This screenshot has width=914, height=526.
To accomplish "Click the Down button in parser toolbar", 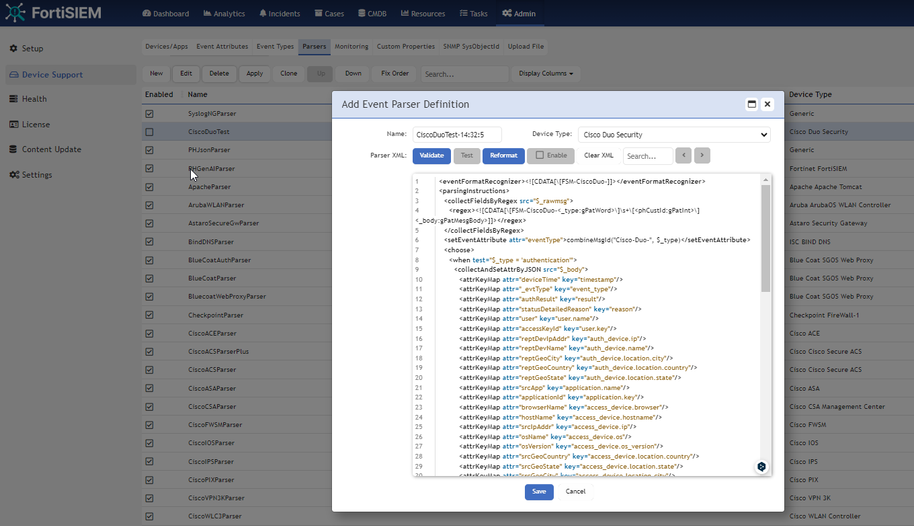I will coord(353,73).
